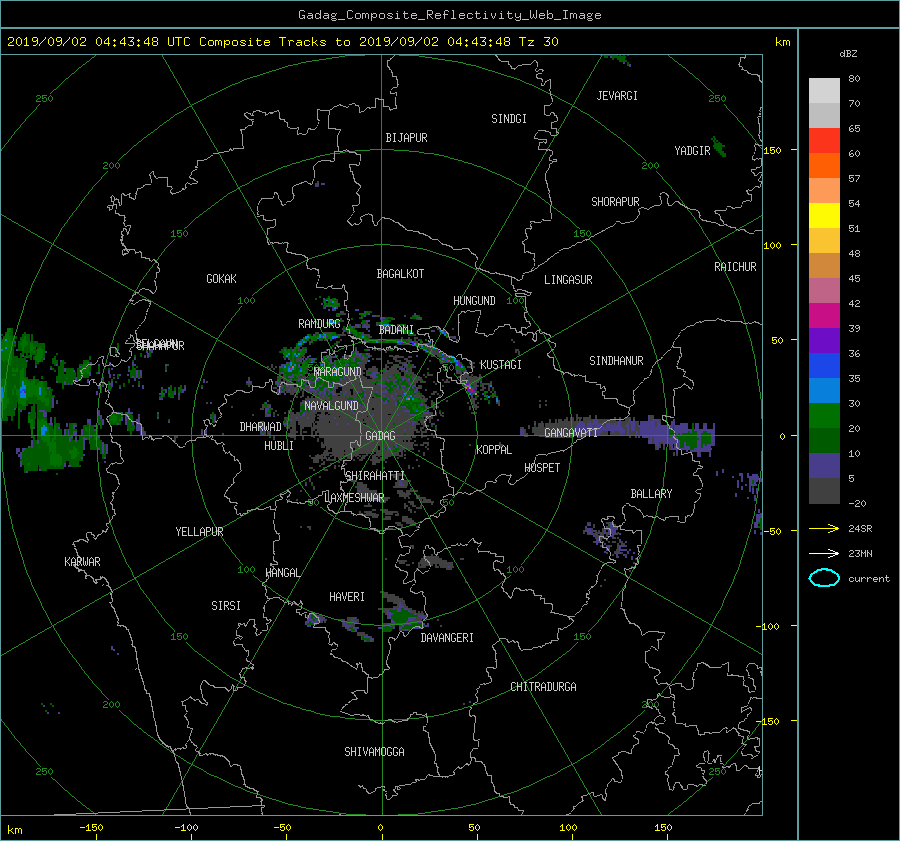Click the LINGASUR city label
This screenshot has width=900, height=841.
[568, 280]
